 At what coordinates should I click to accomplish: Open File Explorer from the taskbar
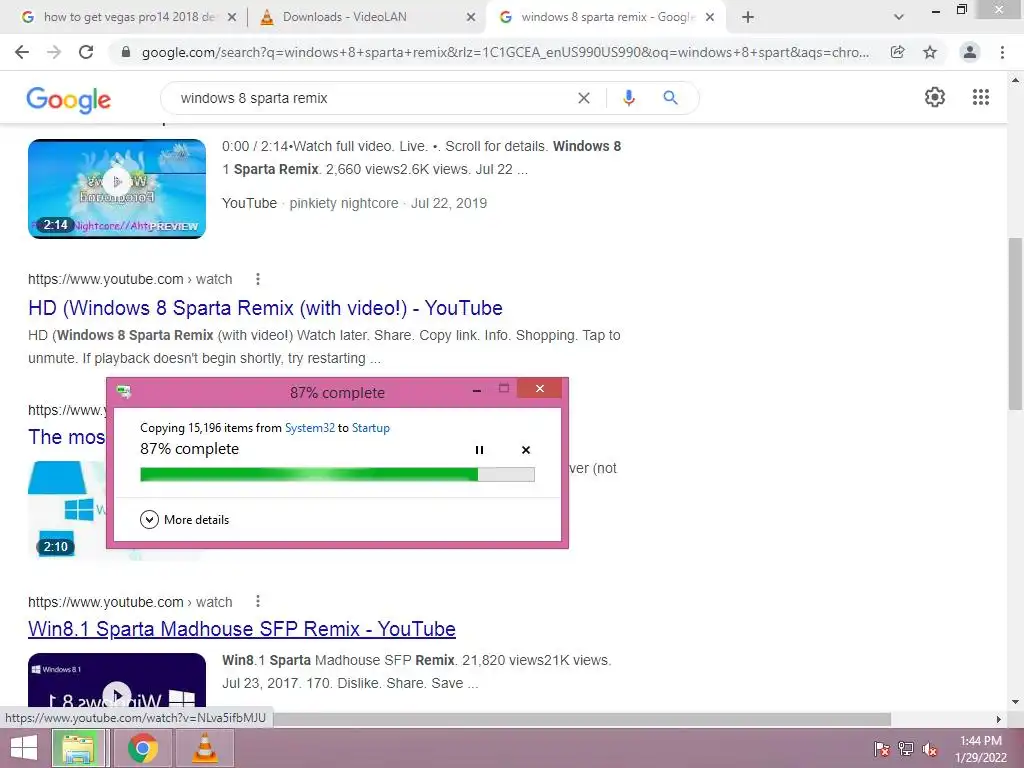78,748
